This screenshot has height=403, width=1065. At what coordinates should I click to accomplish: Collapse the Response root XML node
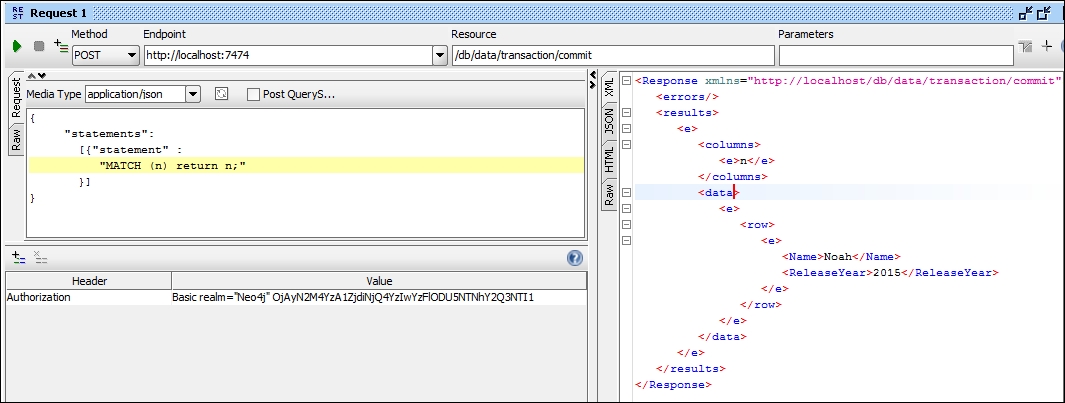[626, 80]
